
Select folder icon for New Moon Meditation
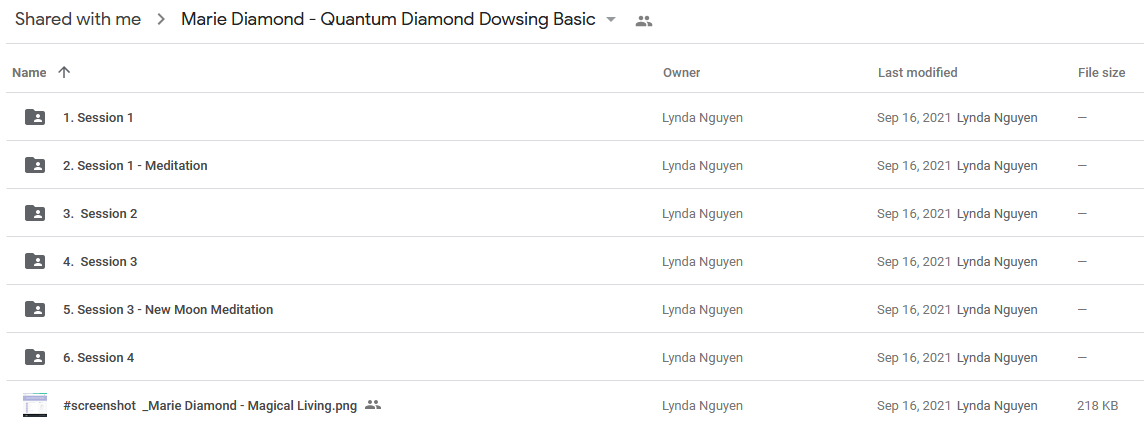[35, 310]
